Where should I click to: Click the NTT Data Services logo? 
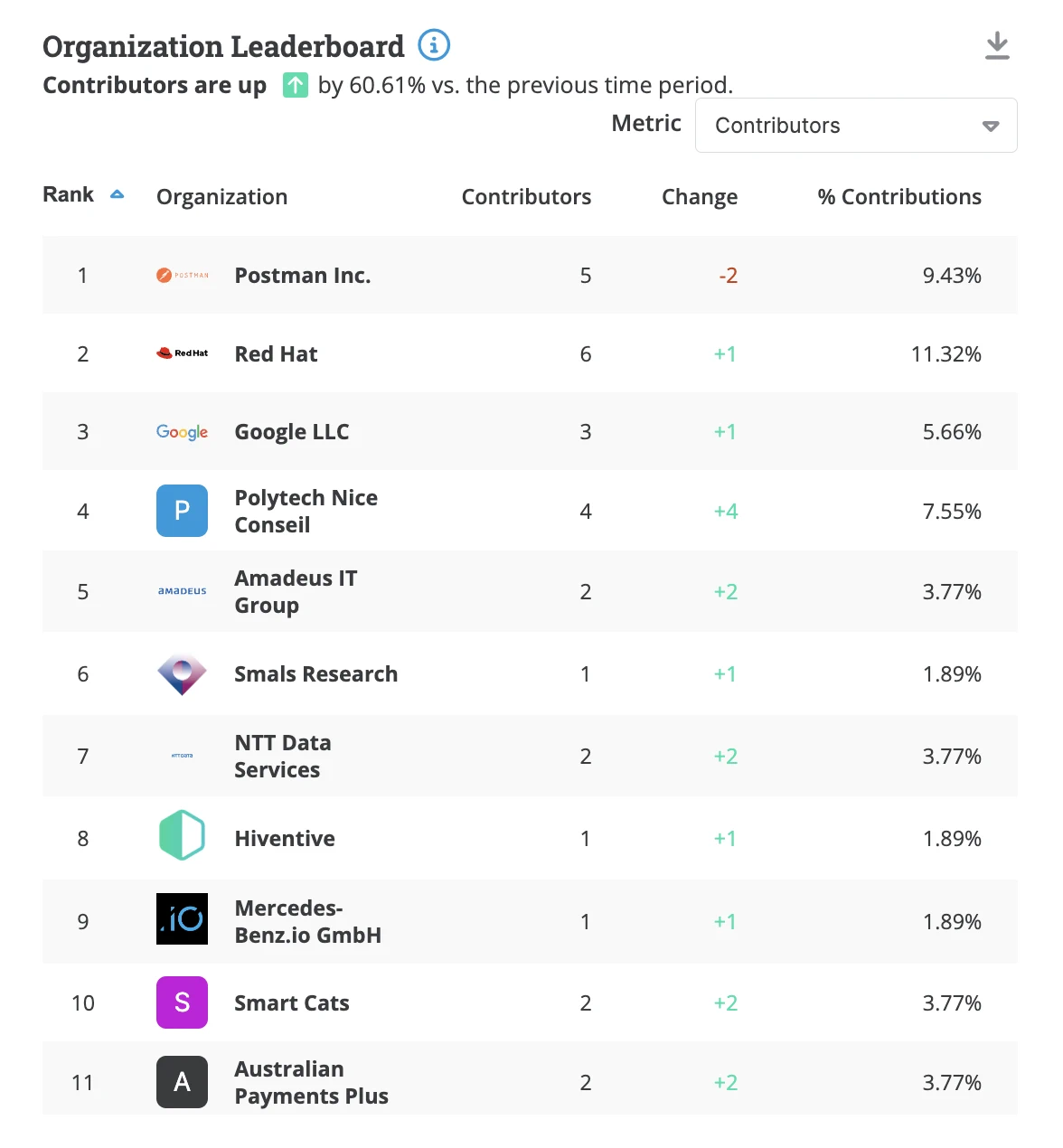point(182,756)
